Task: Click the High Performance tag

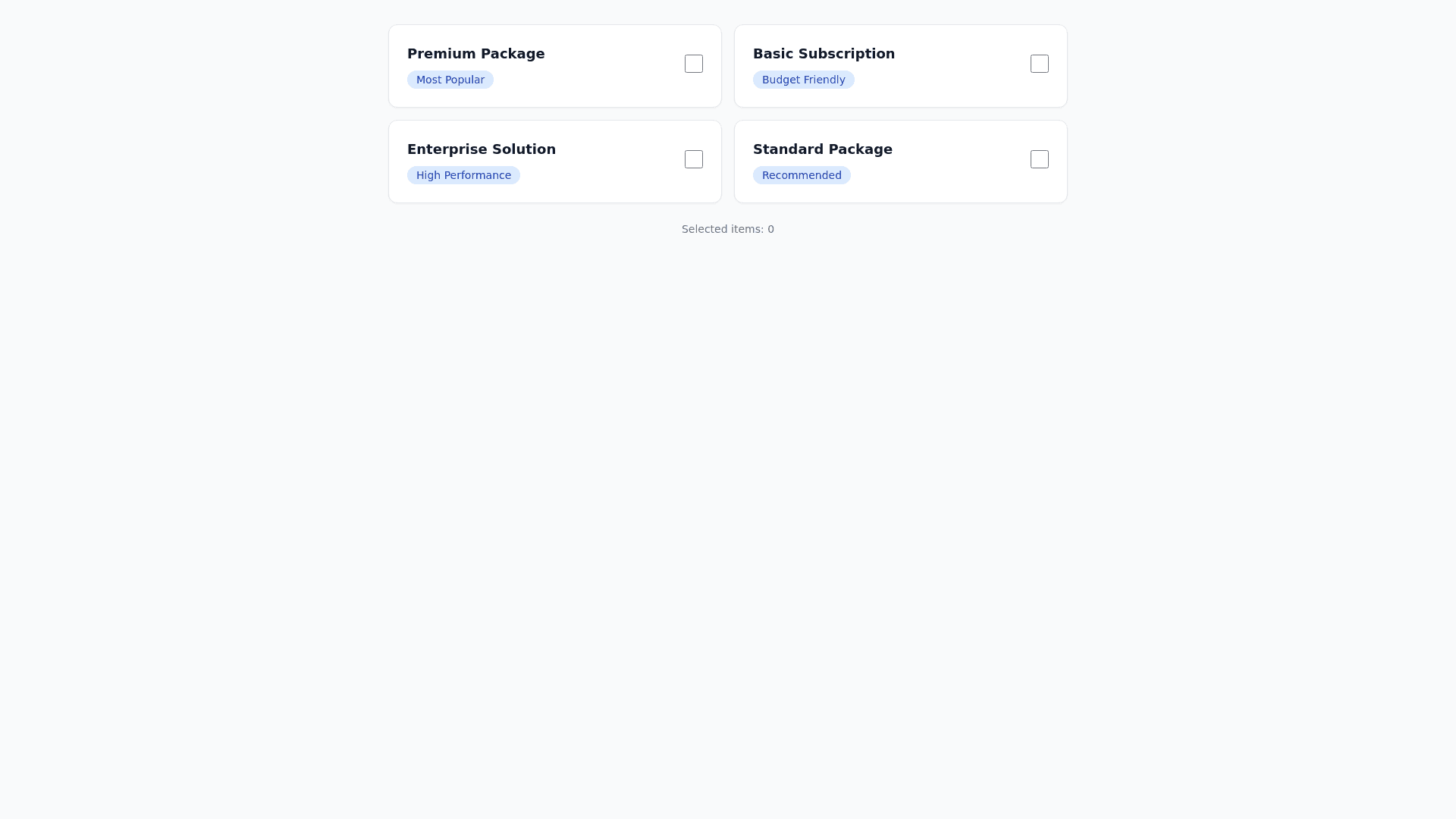Action: [463, 175]
